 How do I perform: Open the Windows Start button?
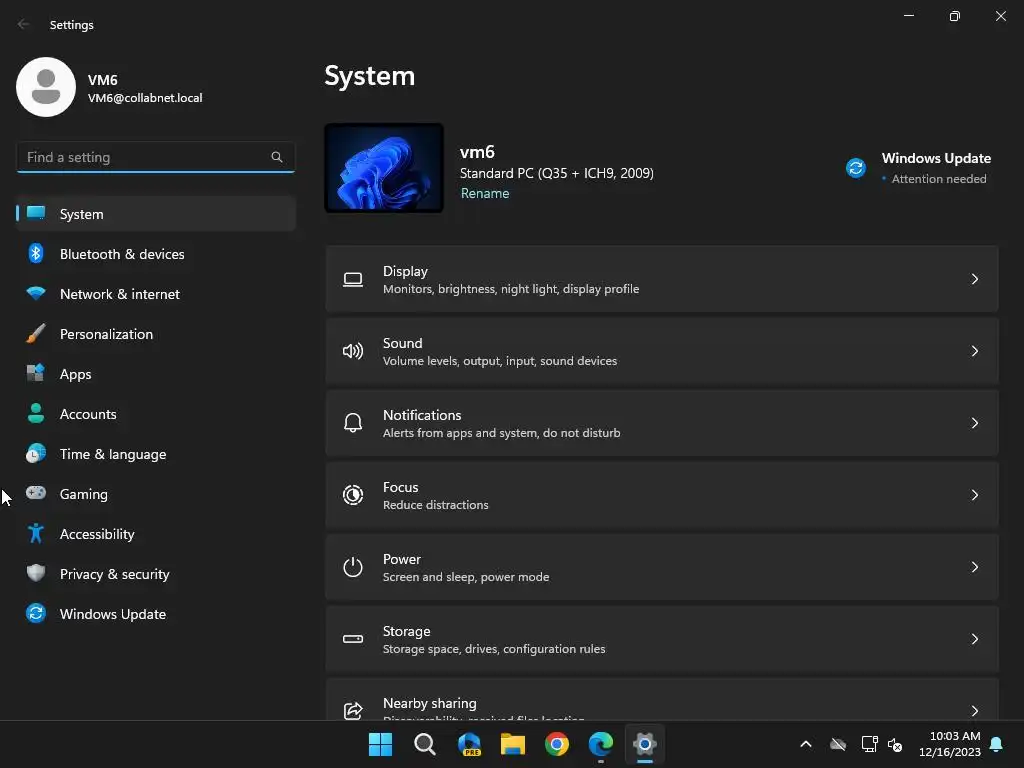(x=380, y=744)
